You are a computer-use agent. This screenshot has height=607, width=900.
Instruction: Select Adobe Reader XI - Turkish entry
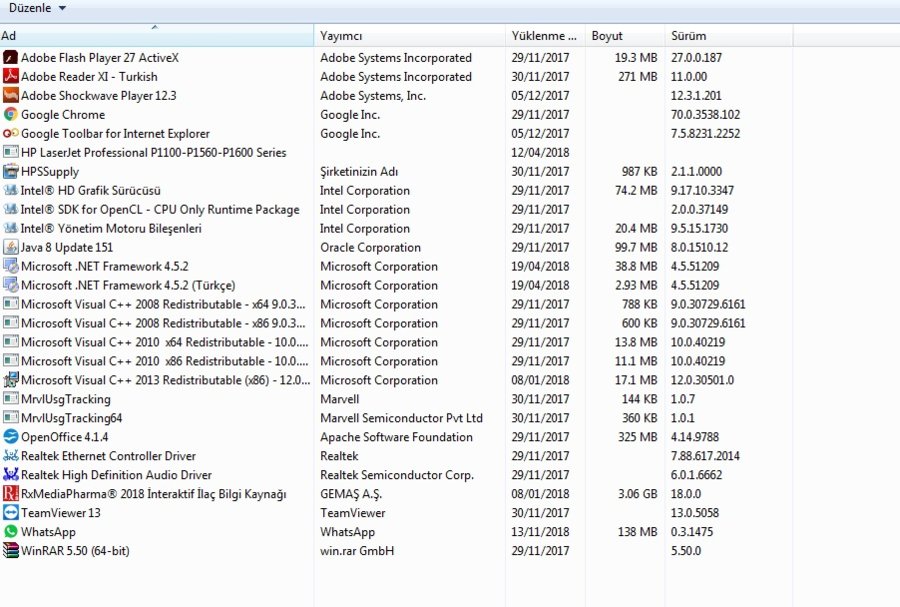point(89,76)
